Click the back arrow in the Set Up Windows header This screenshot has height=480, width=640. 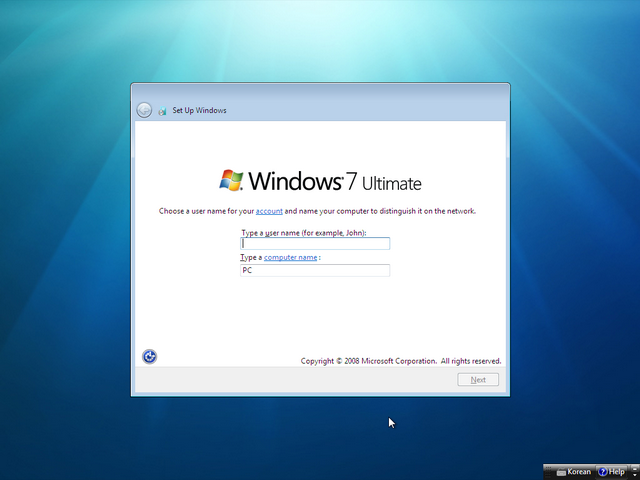[x=144, y=110]
